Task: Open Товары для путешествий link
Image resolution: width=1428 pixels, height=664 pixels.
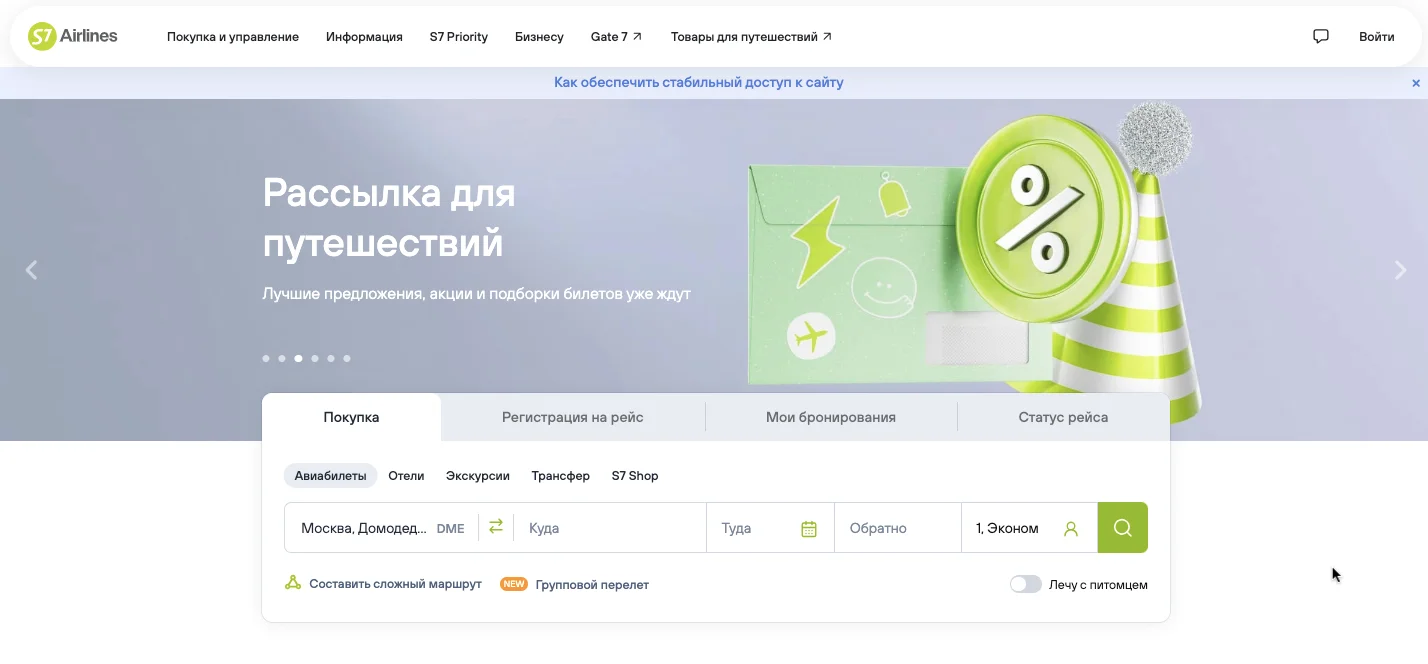Action: (x=751, y=37)
